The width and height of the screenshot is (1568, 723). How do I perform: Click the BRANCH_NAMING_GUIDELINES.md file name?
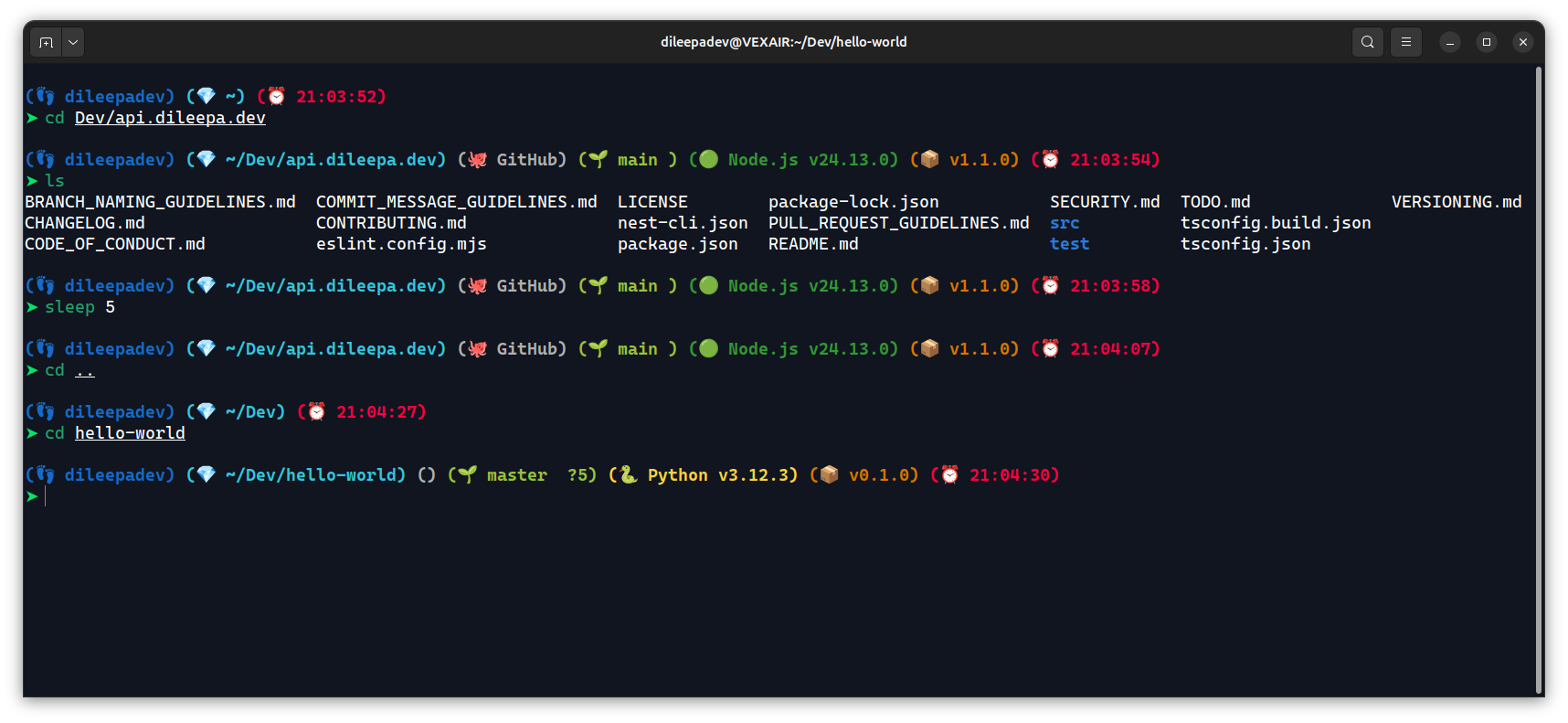[x=160, y=202]
